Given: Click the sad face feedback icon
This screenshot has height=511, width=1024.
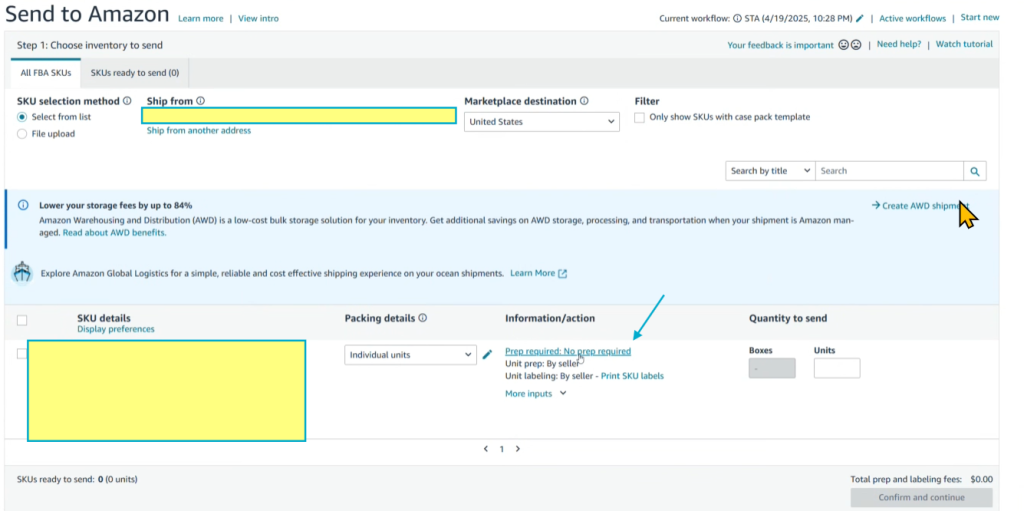Looking at the screenshot, I should [x=856, y=45].
